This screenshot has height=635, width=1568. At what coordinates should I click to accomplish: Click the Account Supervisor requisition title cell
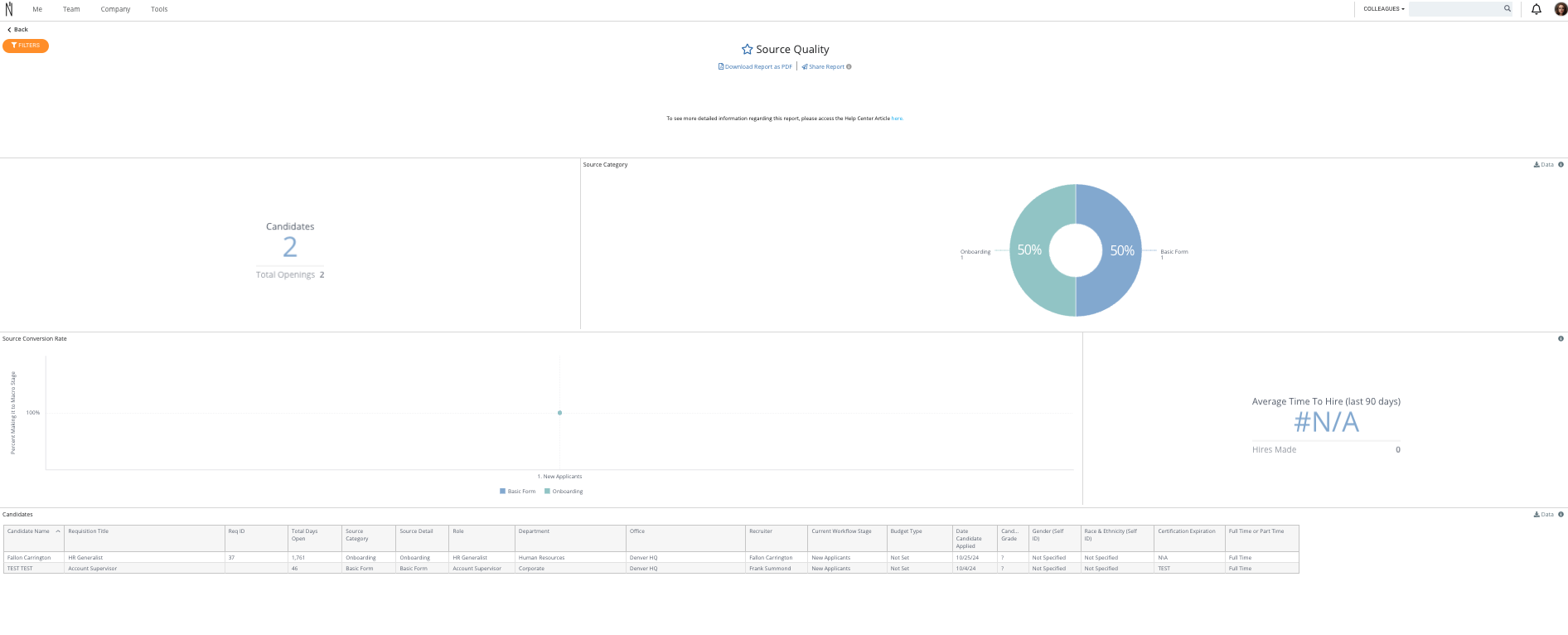coord(145,569)
